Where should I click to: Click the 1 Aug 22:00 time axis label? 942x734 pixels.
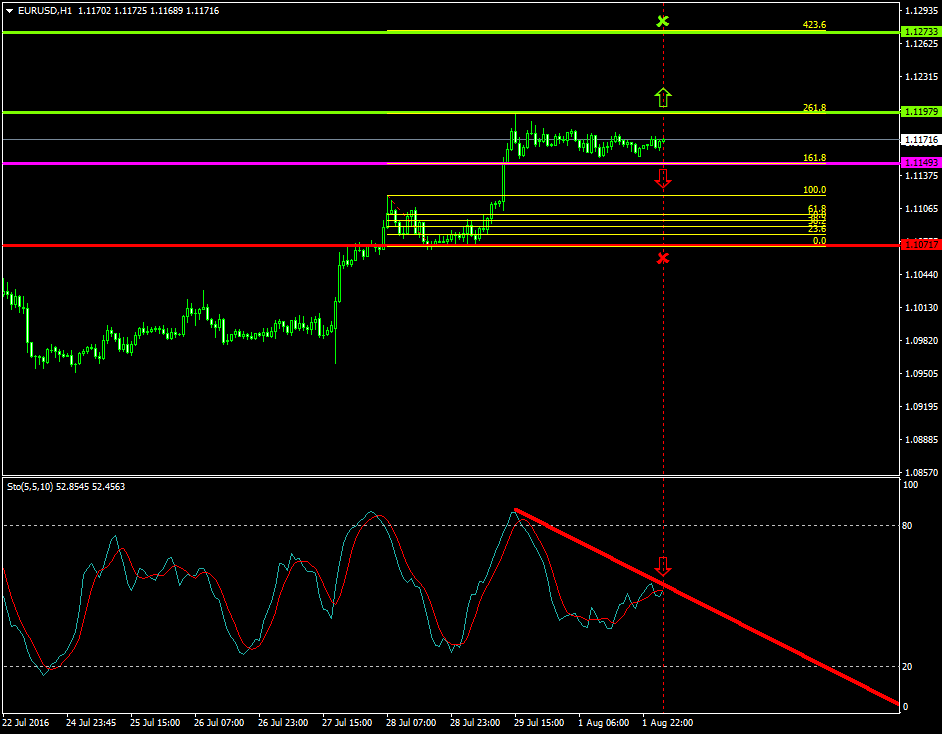coord(667,722)
